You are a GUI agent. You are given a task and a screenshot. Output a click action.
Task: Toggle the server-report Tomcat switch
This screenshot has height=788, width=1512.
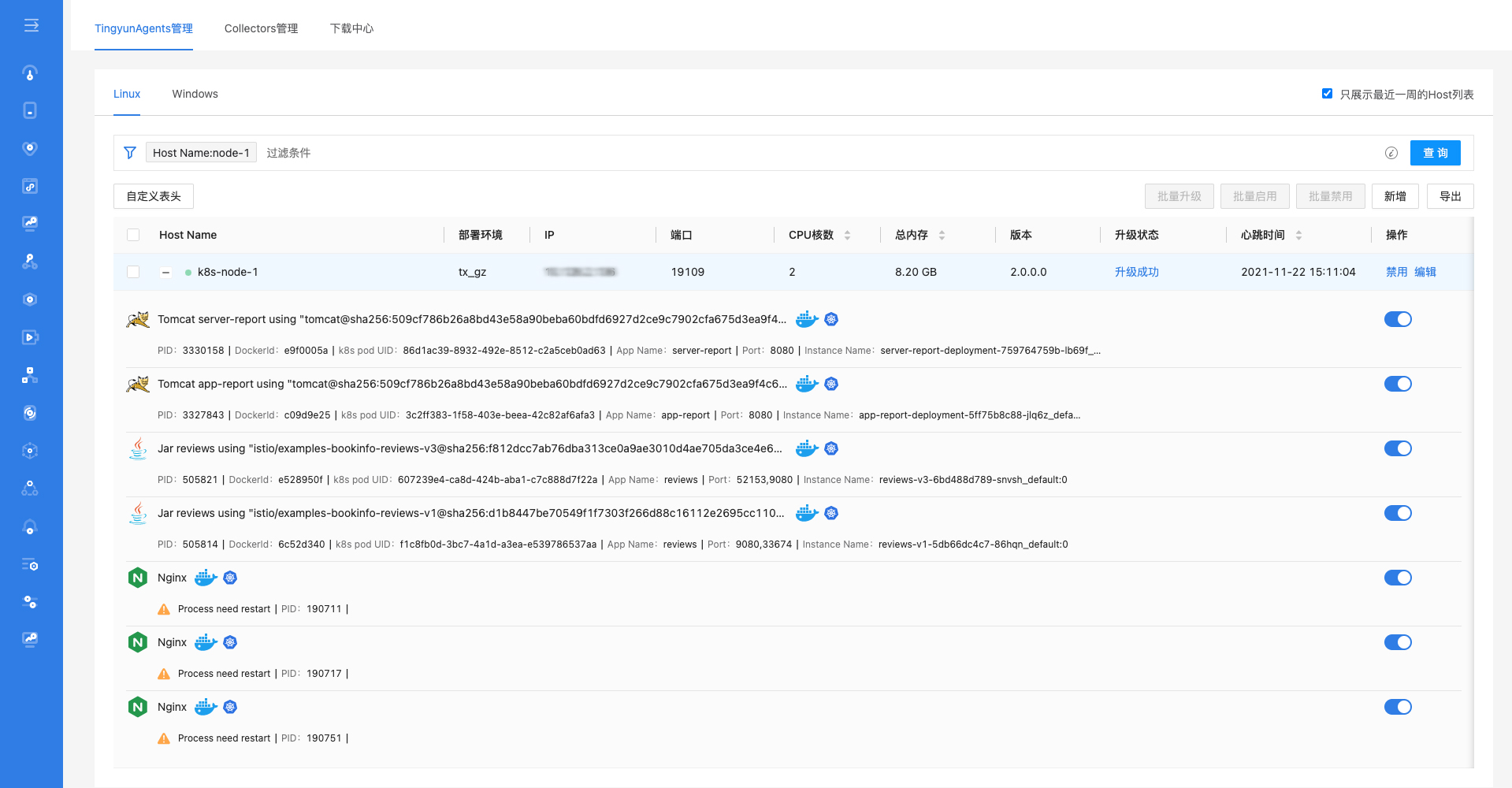click(1398, 319)
